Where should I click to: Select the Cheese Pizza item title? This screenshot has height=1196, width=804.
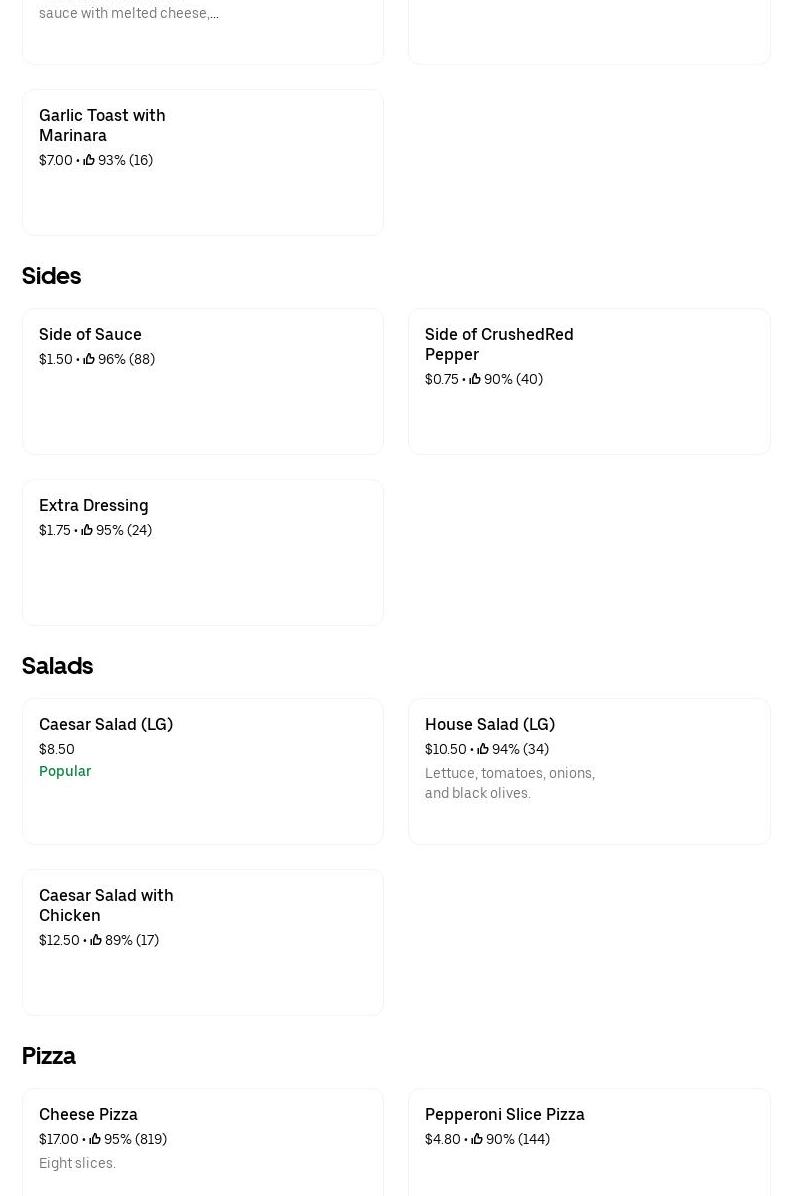point(88,1114)
